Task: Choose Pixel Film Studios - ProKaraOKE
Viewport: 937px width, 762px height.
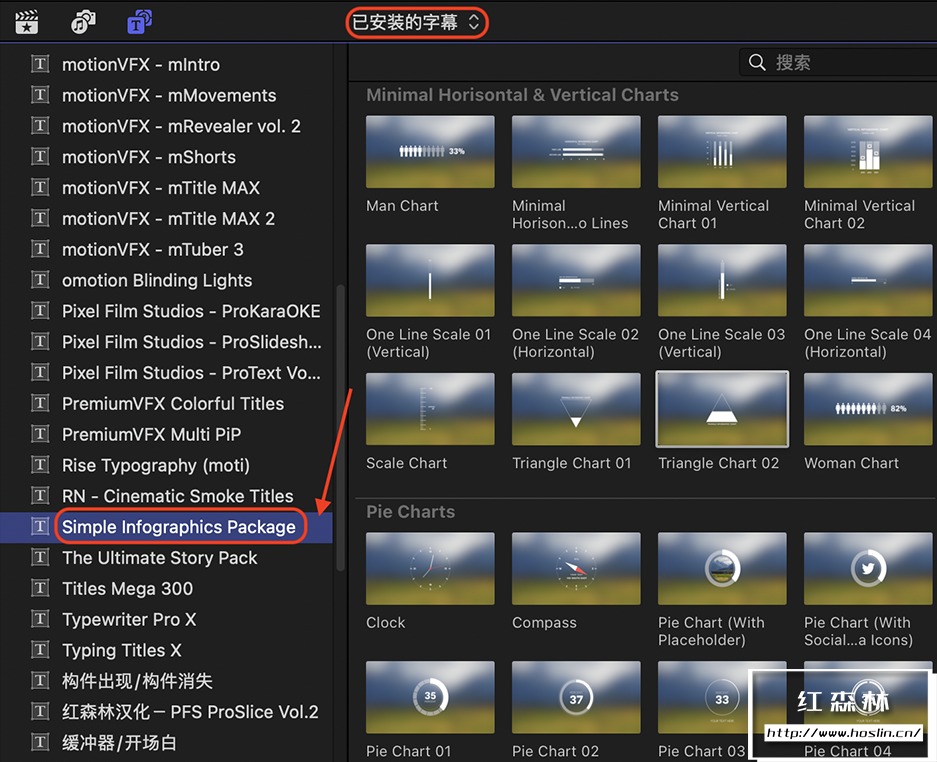Action: 166,311
